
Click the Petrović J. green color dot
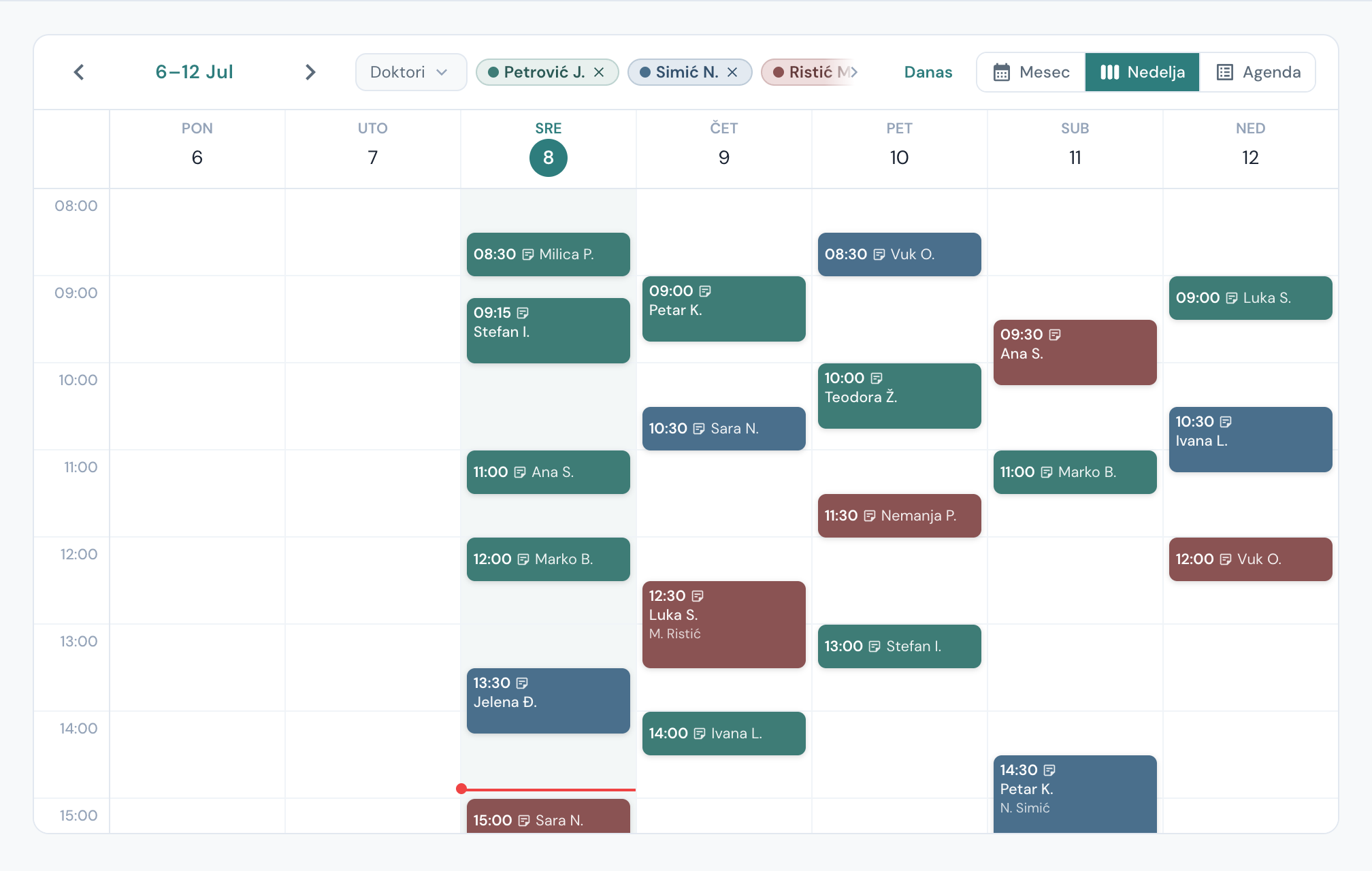(494, 72)
